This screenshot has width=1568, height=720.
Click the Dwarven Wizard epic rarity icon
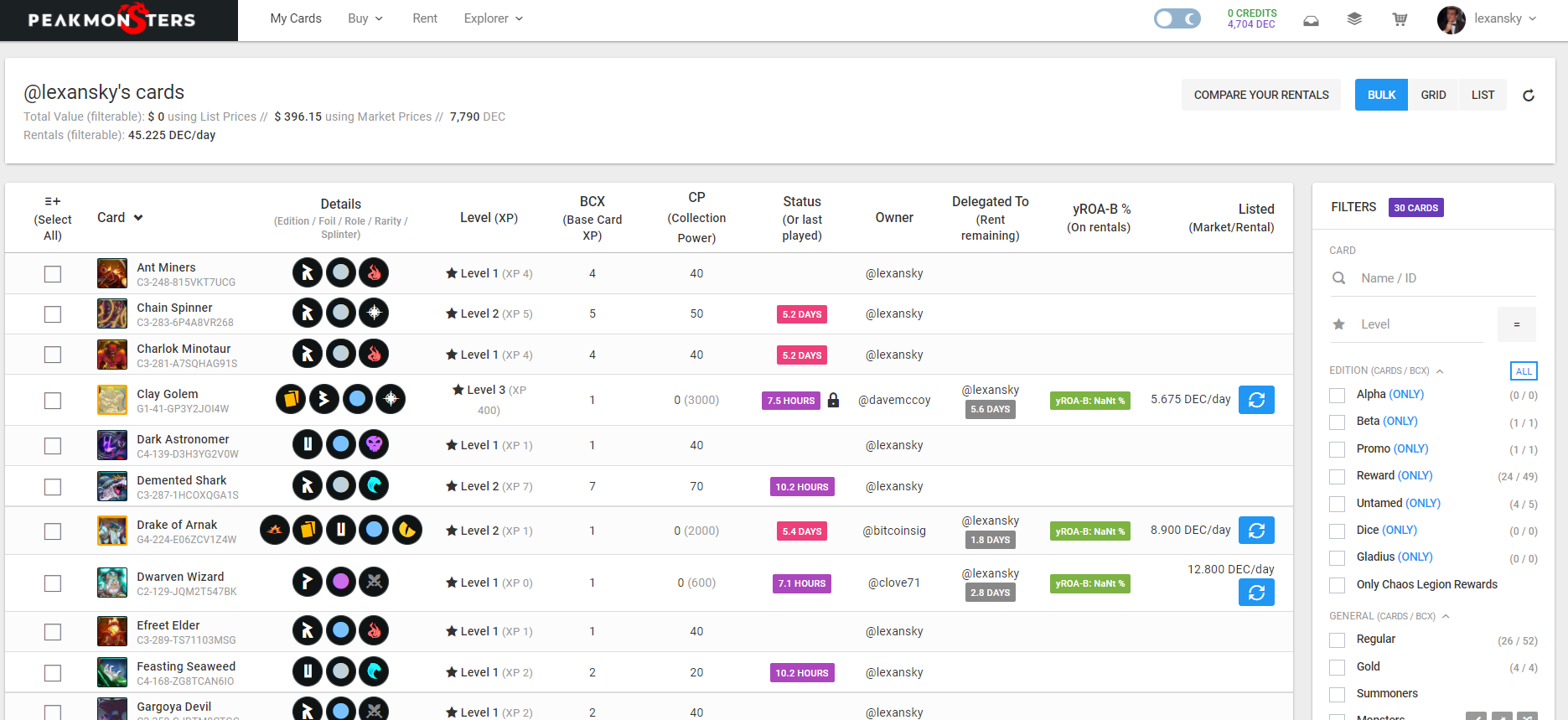tap(341, 582)
